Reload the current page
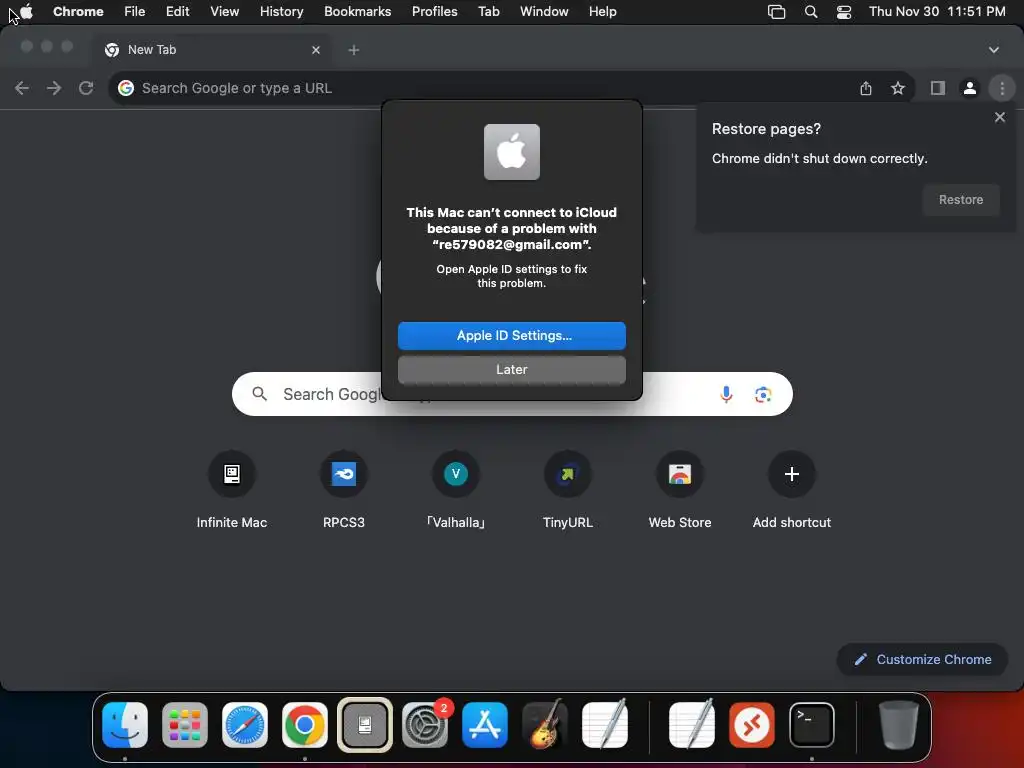This screenshot has width=1024, height=768. coord(86,88)
